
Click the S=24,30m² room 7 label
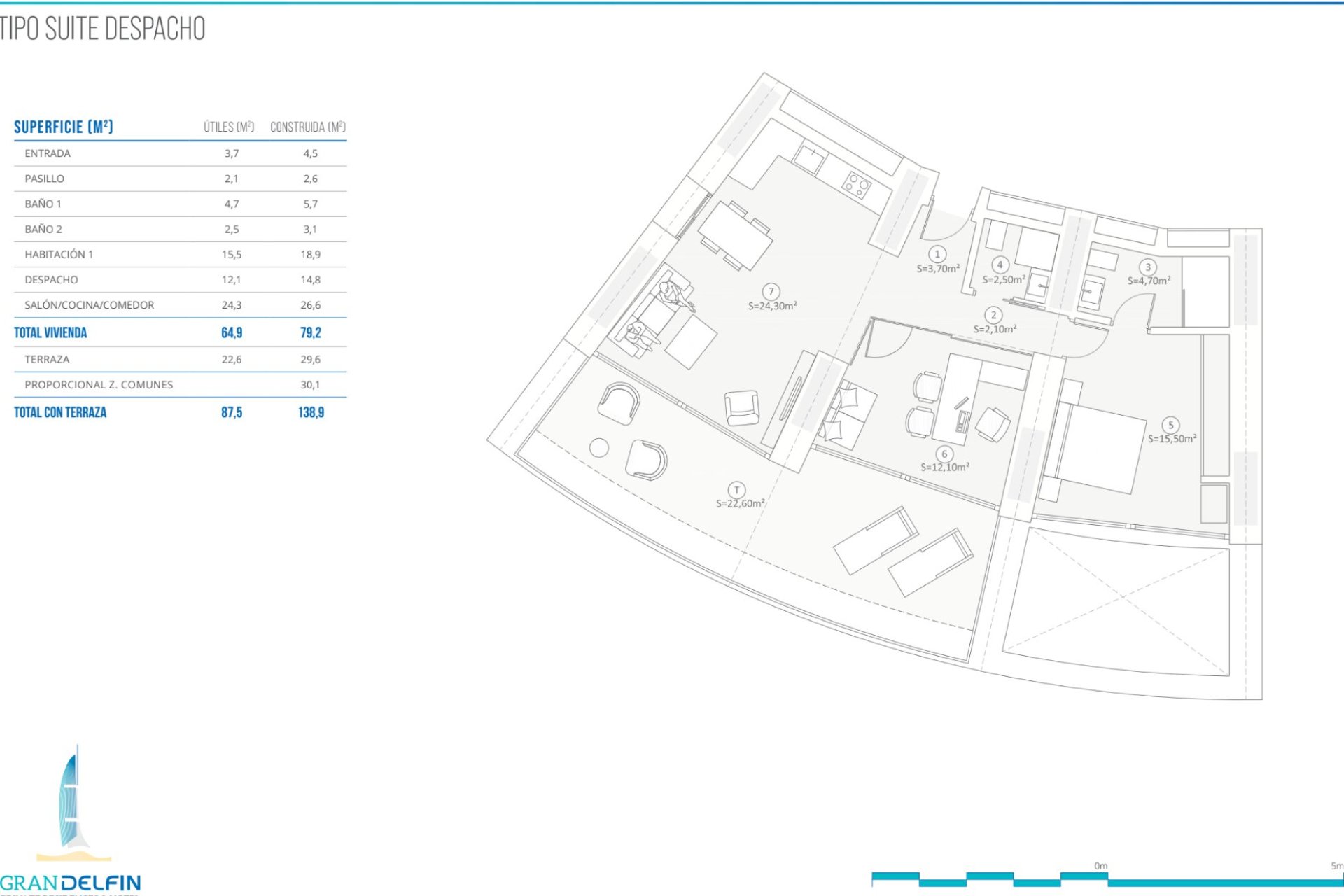click(x=773, y=306)
